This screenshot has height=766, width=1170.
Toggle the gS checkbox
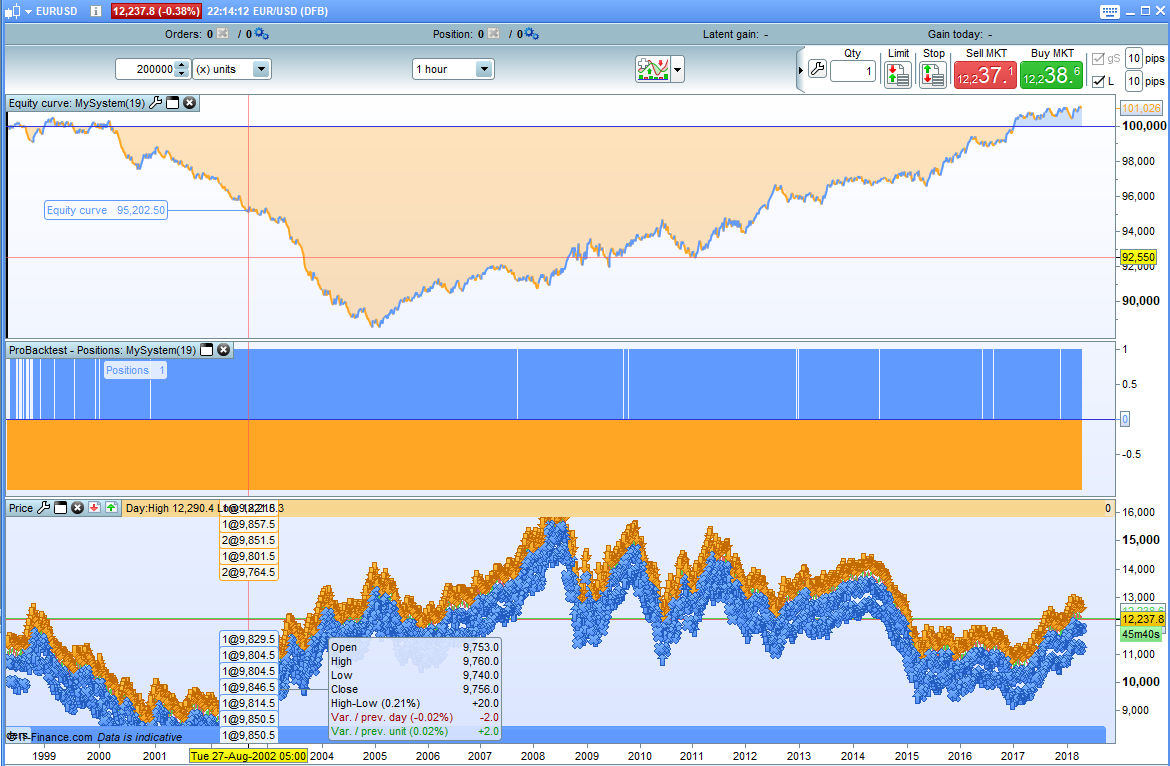click(1098, 59)
